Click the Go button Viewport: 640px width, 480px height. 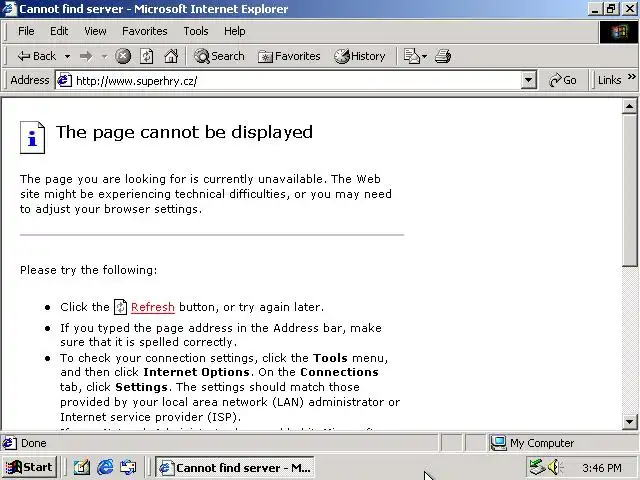pos(563,80)
